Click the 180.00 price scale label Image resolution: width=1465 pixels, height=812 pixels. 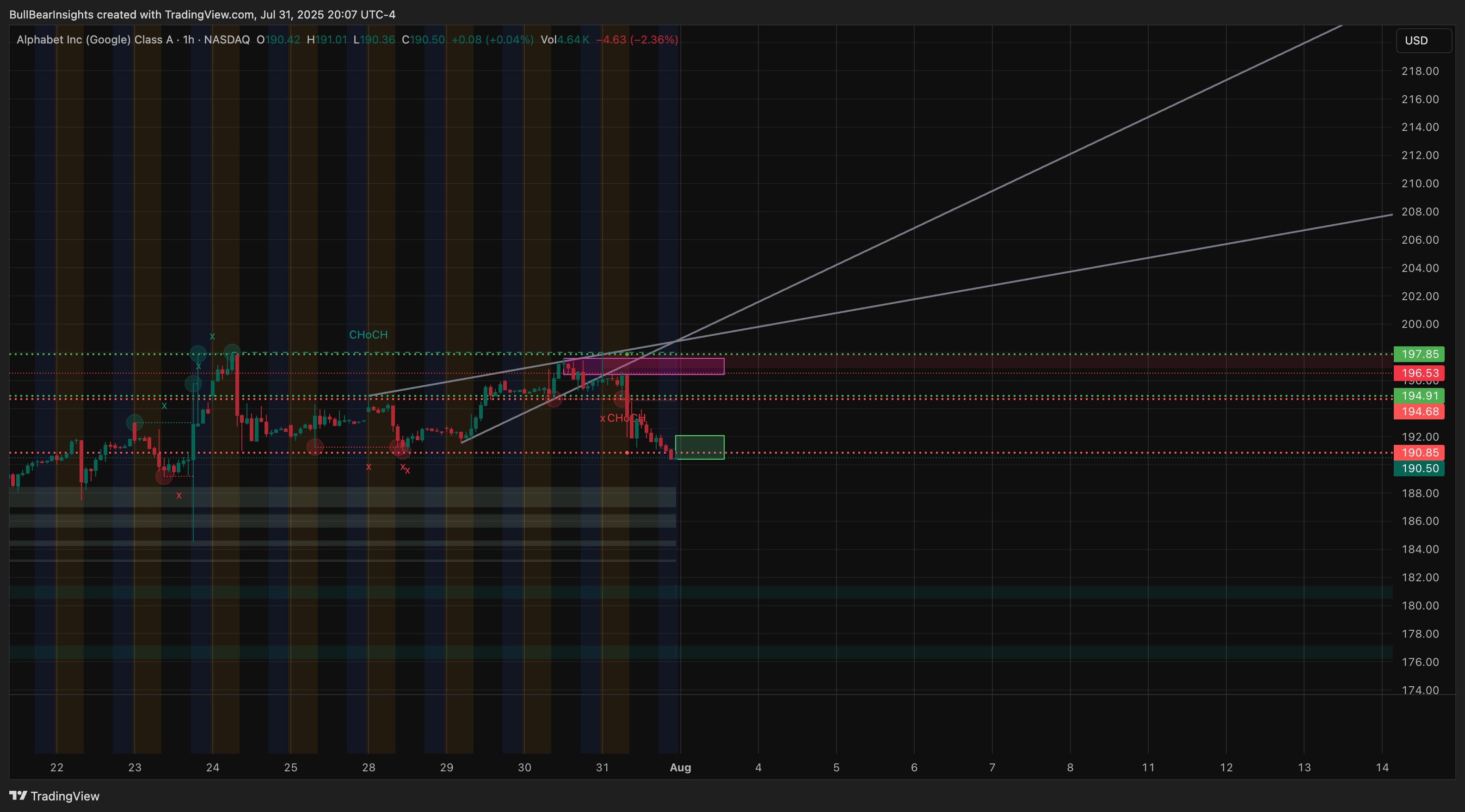(x=1420, y=606)
